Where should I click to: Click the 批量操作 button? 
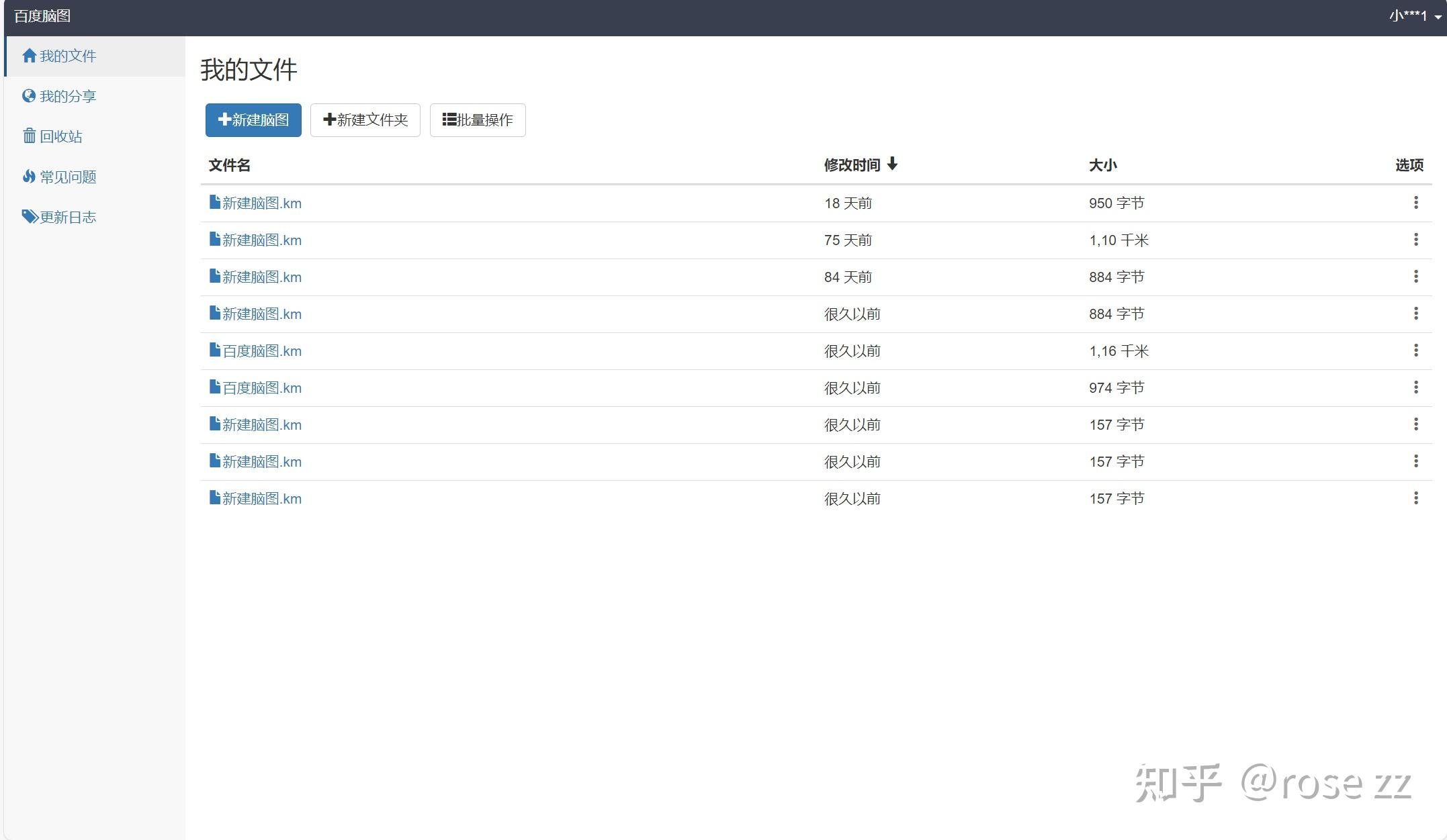tap(478, 120)
